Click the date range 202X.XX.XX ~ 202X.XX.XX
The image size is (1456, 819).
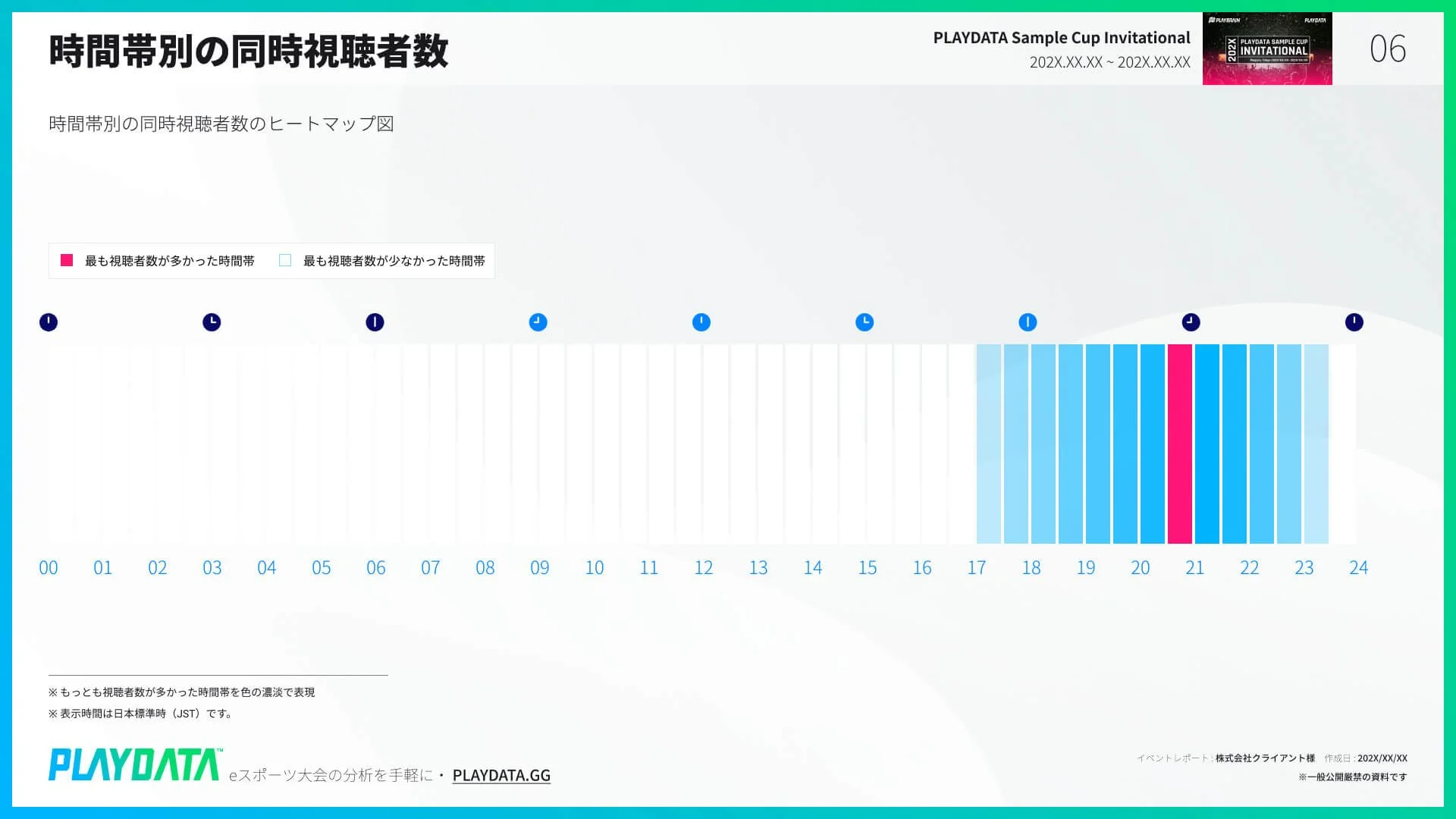click(1110, 62)
